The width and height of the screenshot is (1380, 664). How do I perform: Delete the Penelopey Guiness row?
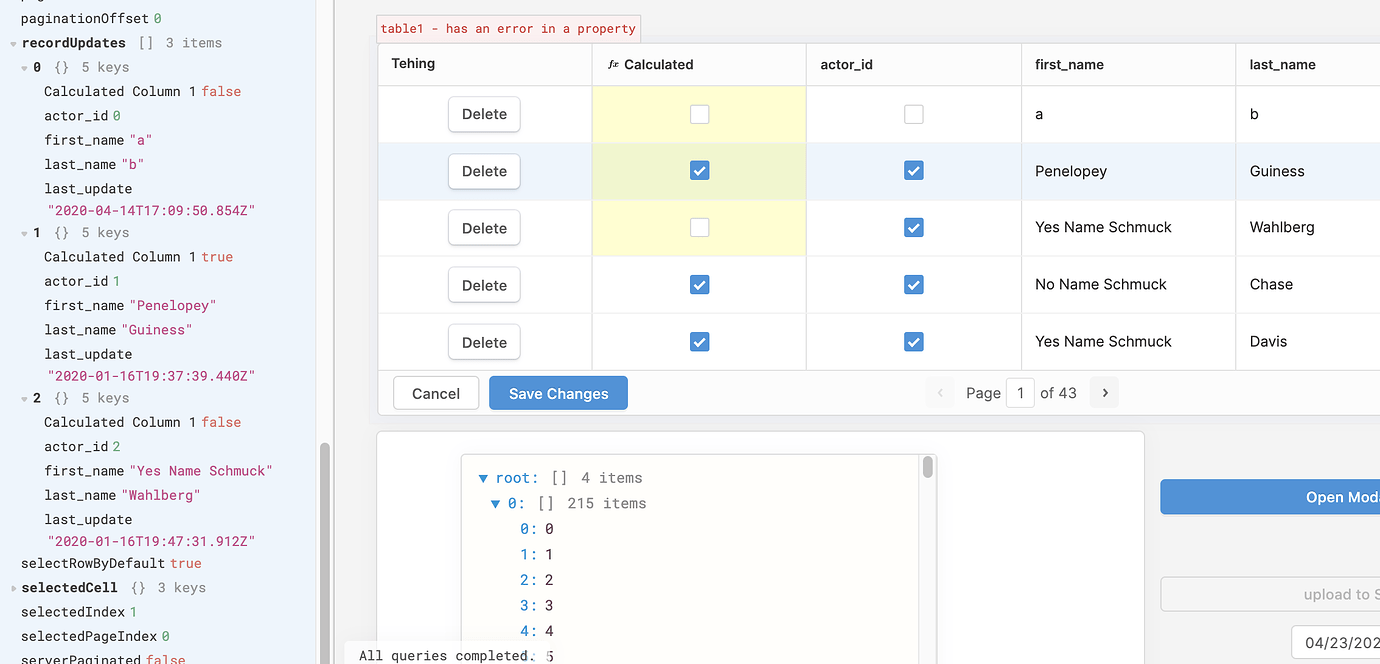pos(484,171)
